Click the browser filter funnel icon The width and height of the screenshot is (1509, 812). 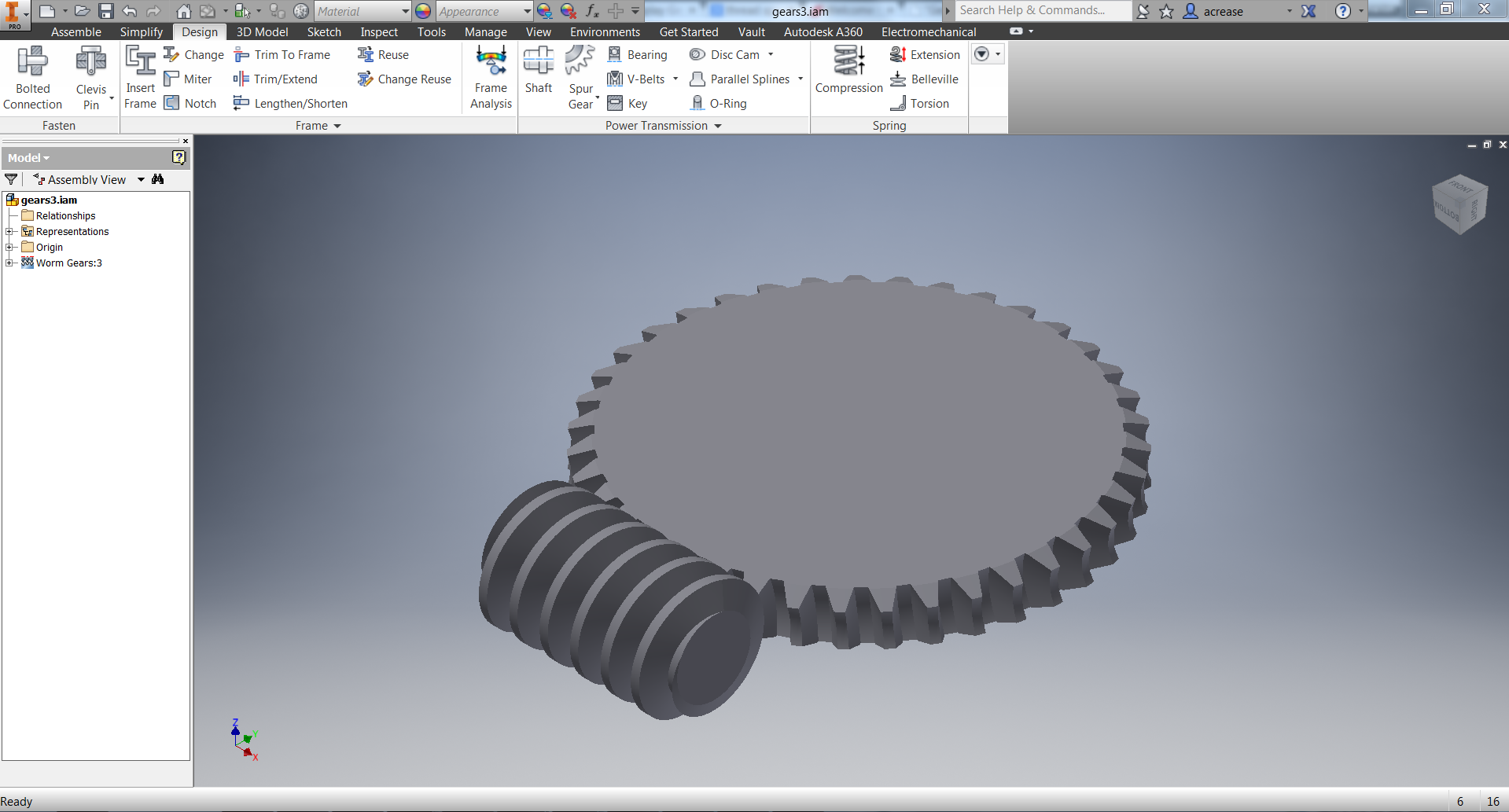(x=11, y=179)
